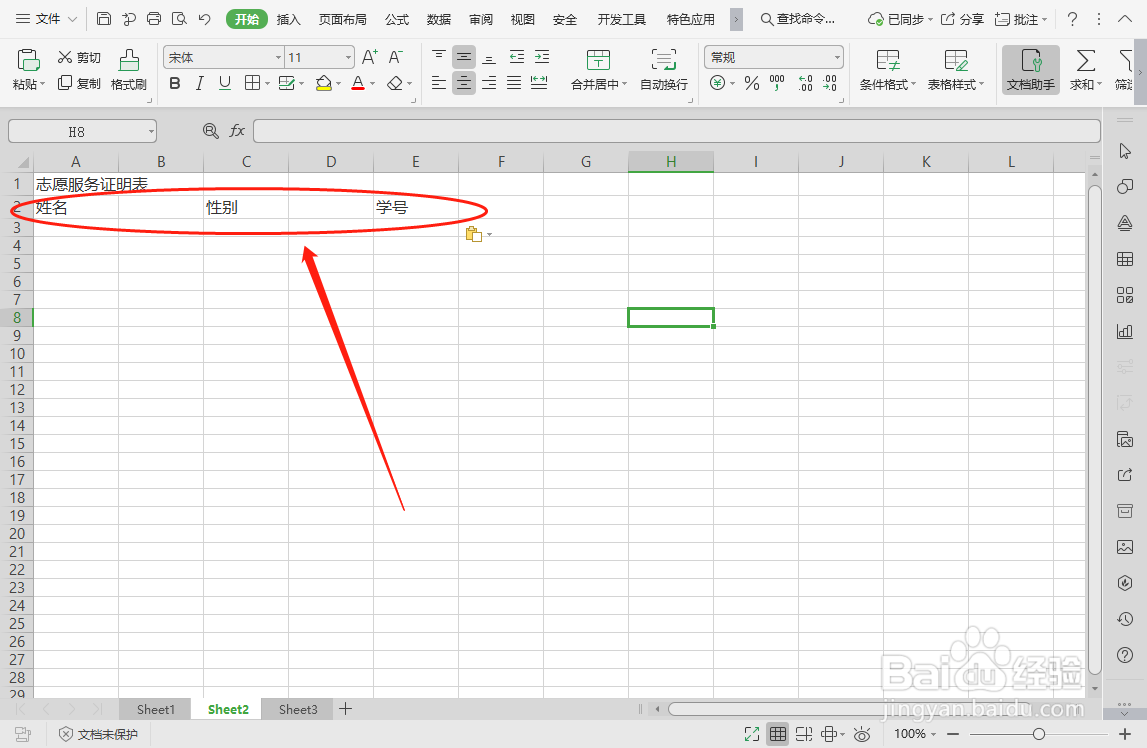Toggle middle vertical alignment
The image size is (1147, 748).
(x=464, y=57)
